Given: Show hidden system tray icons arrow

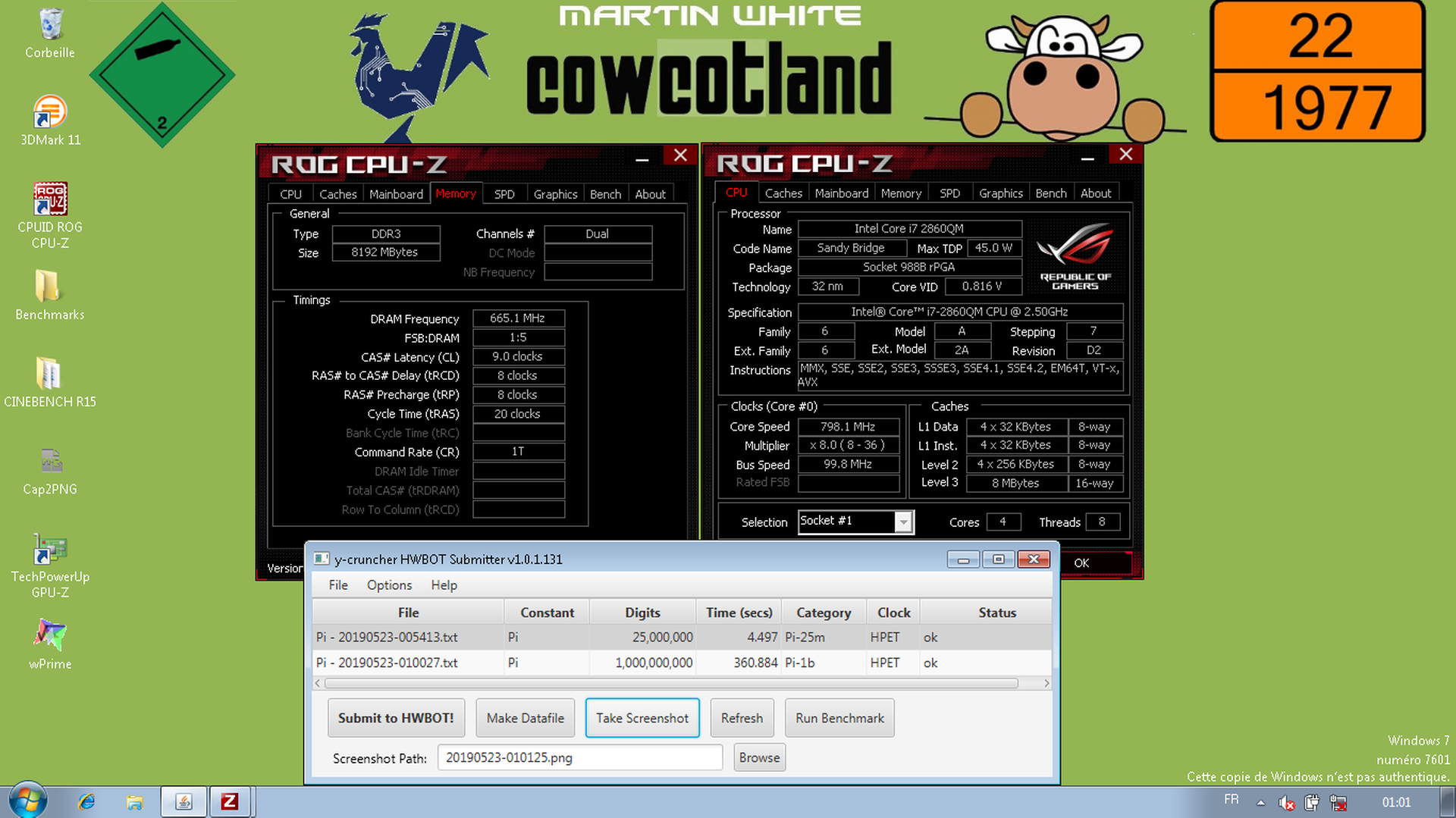Looking at the screenshot, I should (1260, 802).
